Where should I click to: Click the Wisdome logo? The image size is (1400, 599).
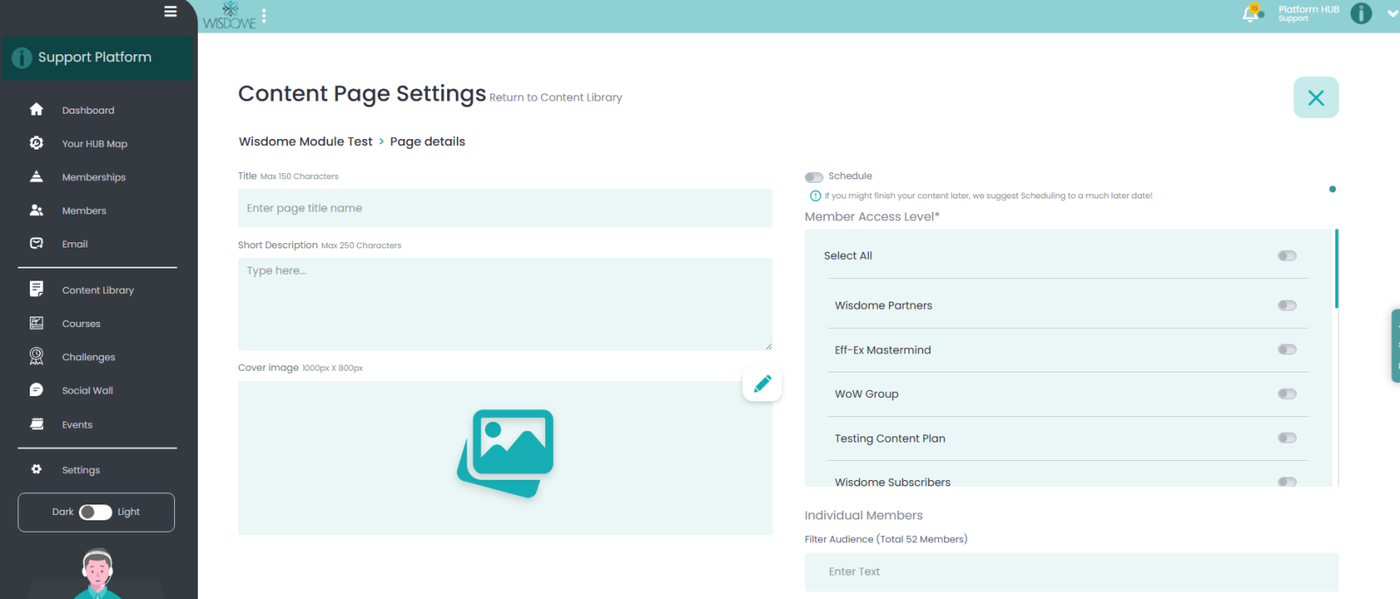[x=229, y=15]
